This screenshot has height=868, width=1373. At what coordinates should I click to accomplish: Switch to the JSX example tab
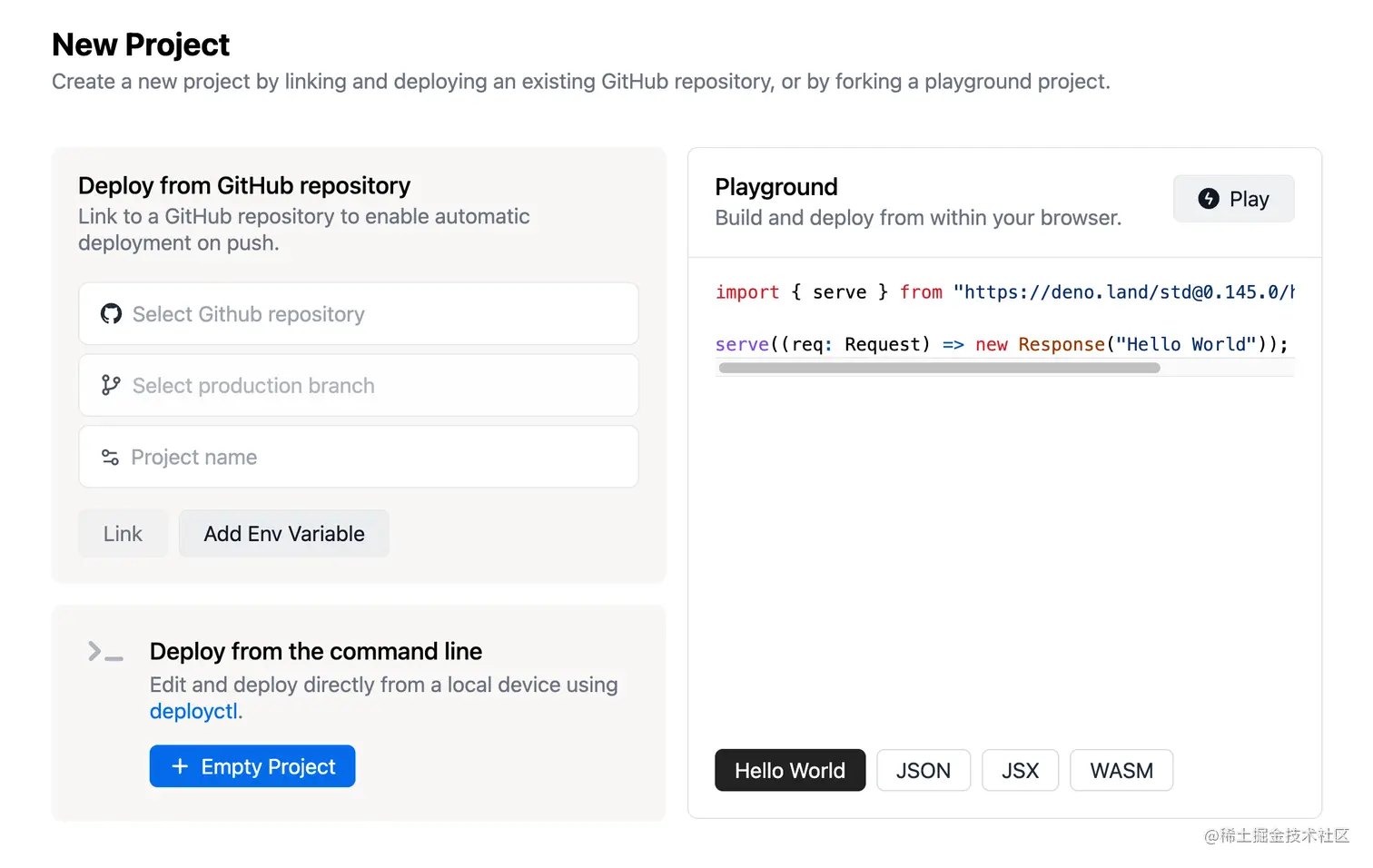(1020, 771)
